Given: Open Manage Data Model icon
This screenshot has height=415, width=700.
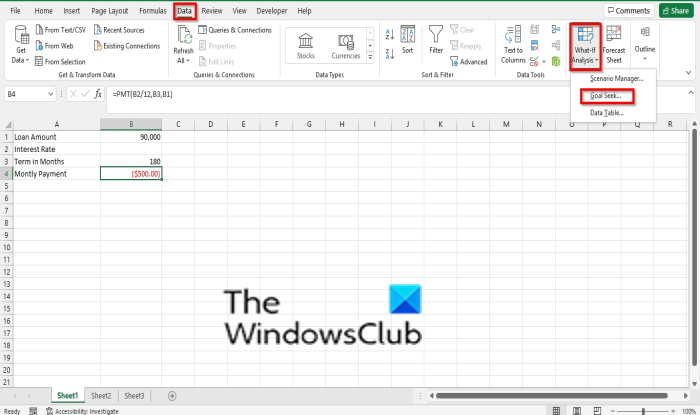Looking at the screenshot, I should [x=556, y=61].
